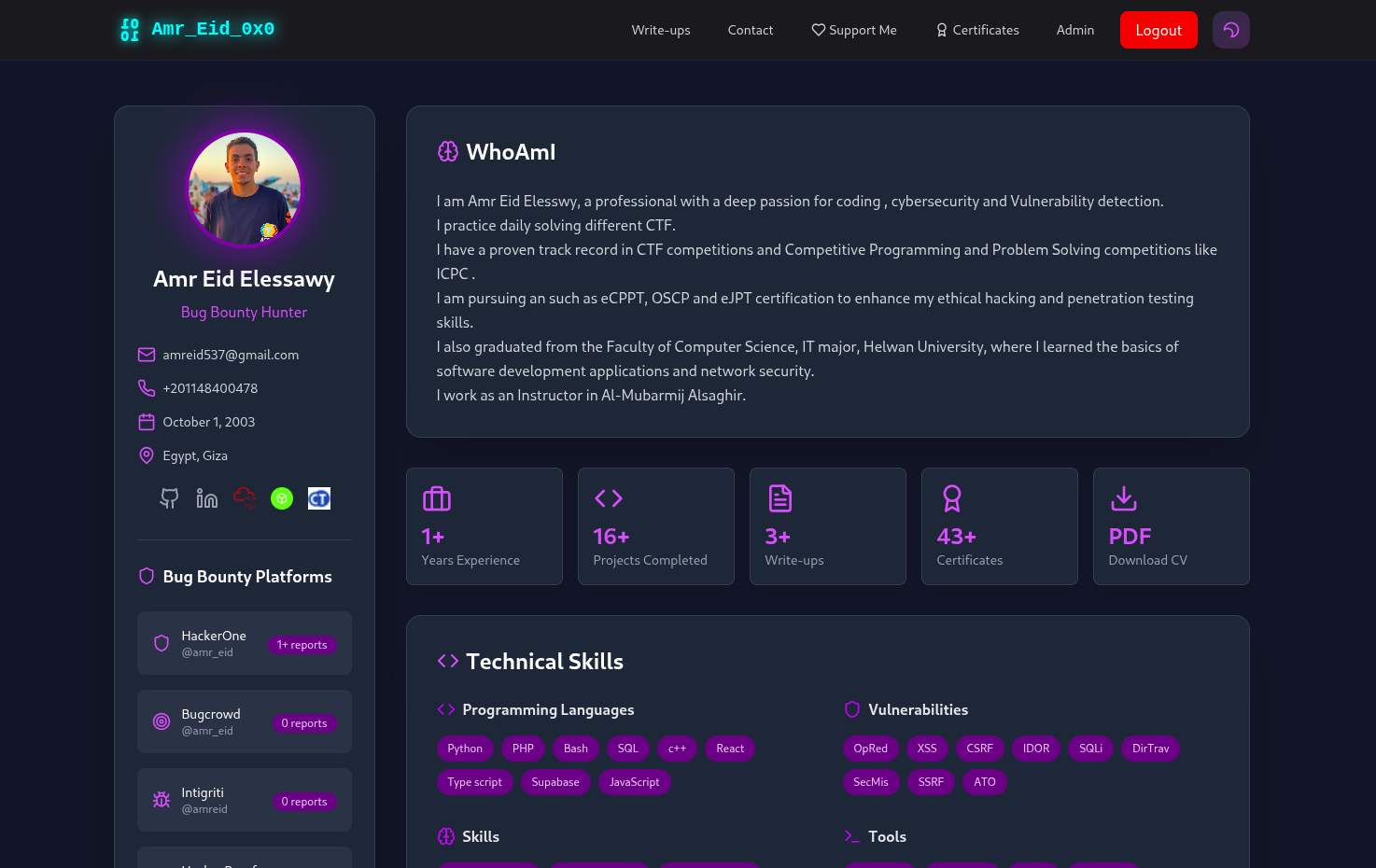
Task: Click the XSS vulnerability tag
Action: (x=927, y=749)
